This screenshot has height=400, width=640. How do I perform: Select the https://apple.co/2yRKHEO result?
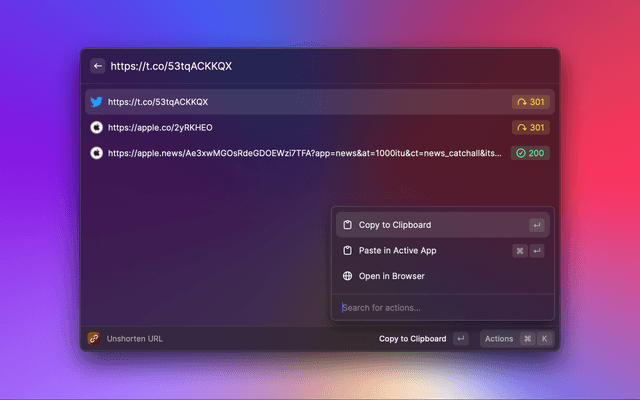(300, 128)
